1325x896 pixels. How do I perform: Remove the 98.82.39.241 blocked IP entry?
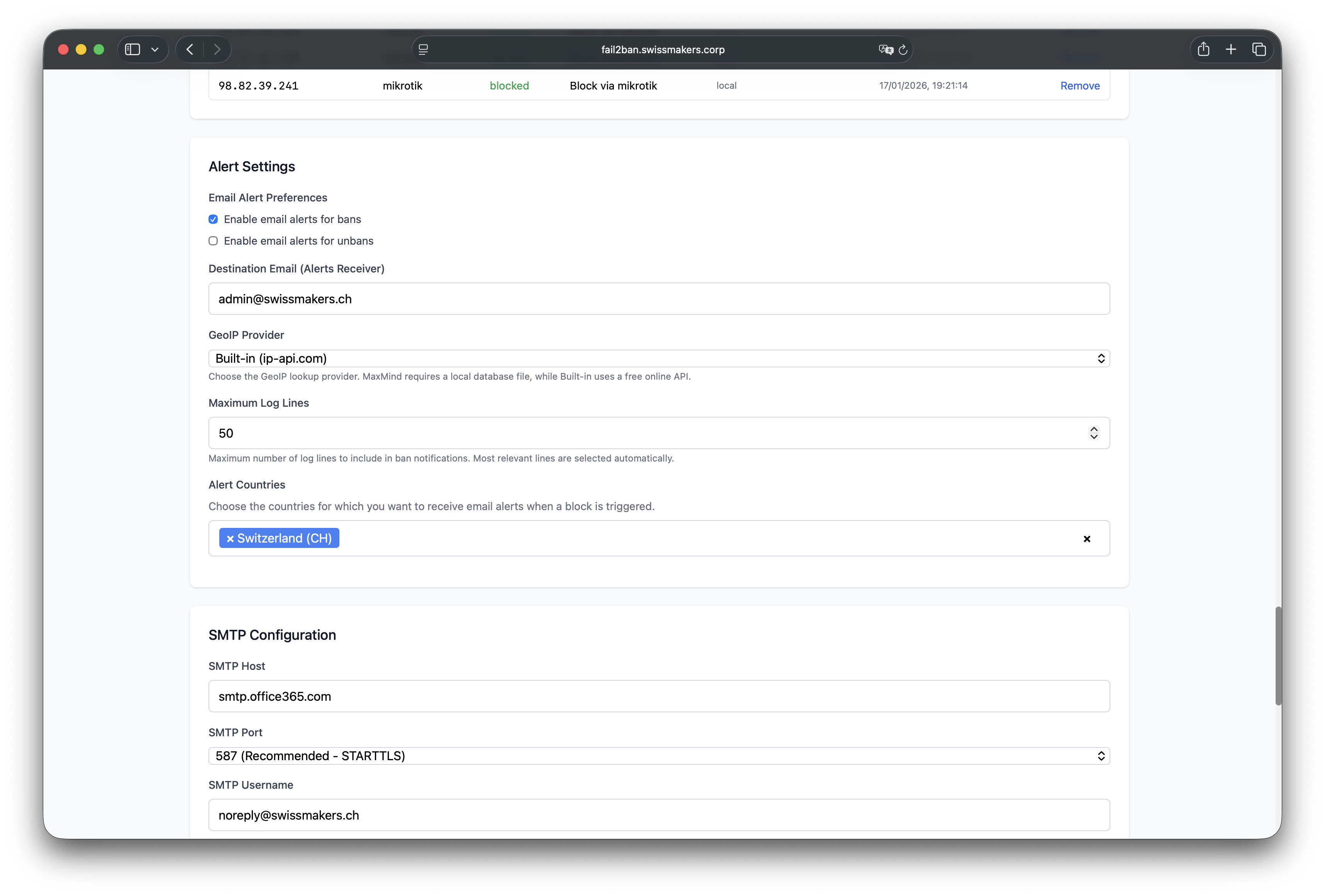[1079, 86]
